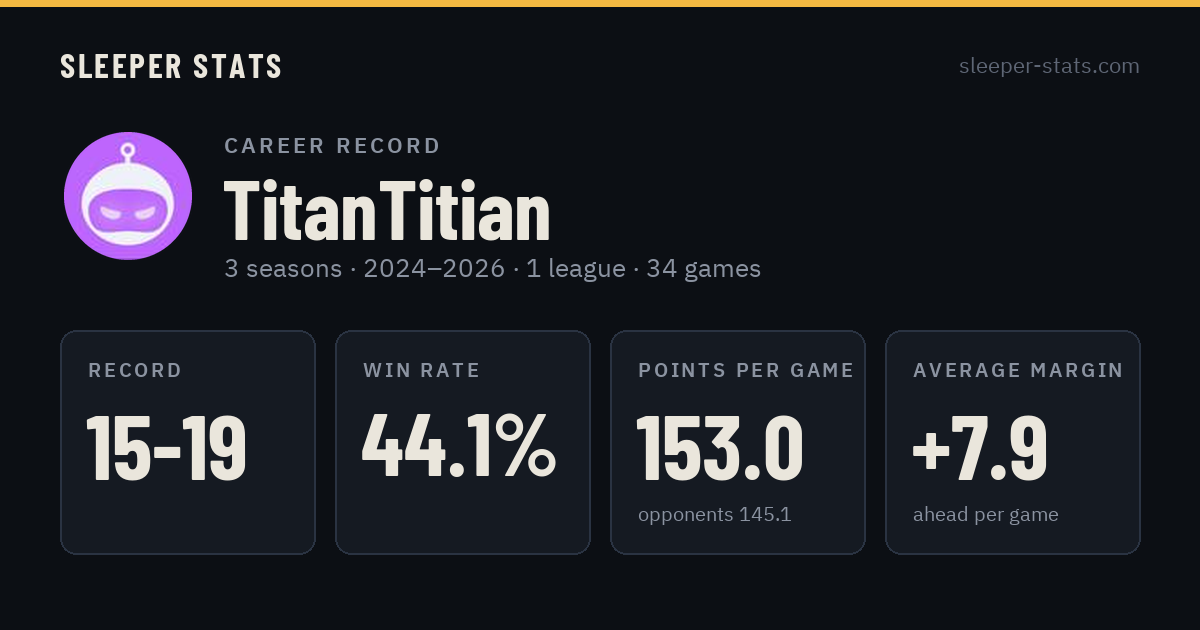Image resolution: width=1200 pixels, height=630 pixels.
Task: Open the Points Per Game card
Action: point(738,442)
